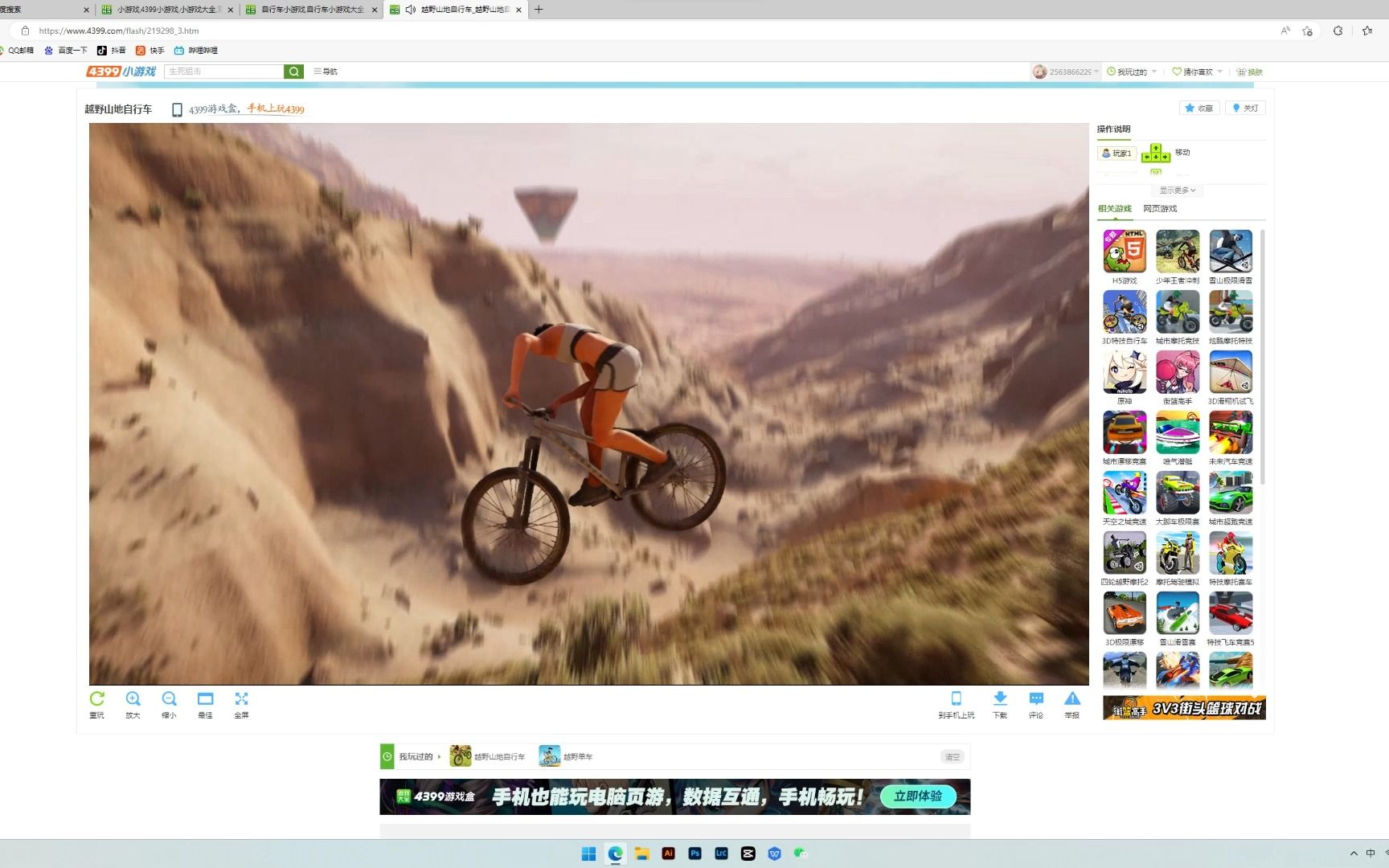Image resolution: width=1389 pixels, height=868 pixels.
Task: Click the 玩家1 player button
Action: tap(1117, 153)
